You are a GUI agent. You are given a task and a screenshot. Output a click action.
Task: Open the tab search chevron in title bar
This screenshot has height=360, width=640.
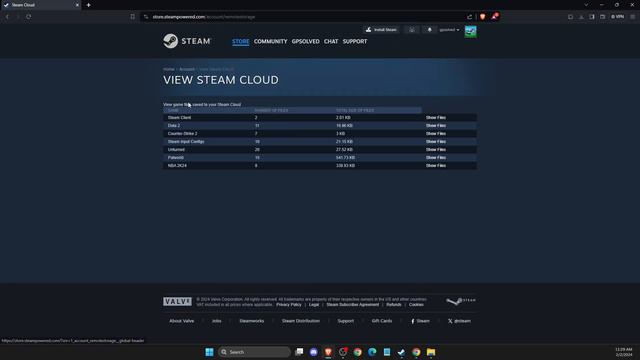[586, 5]
